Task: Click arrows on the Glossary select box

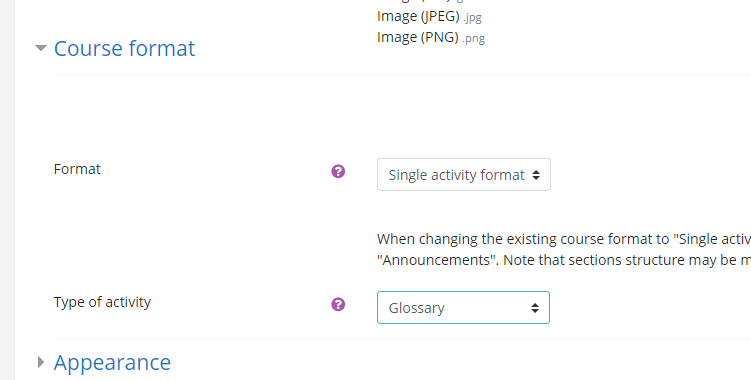Action: pos(535,308)
